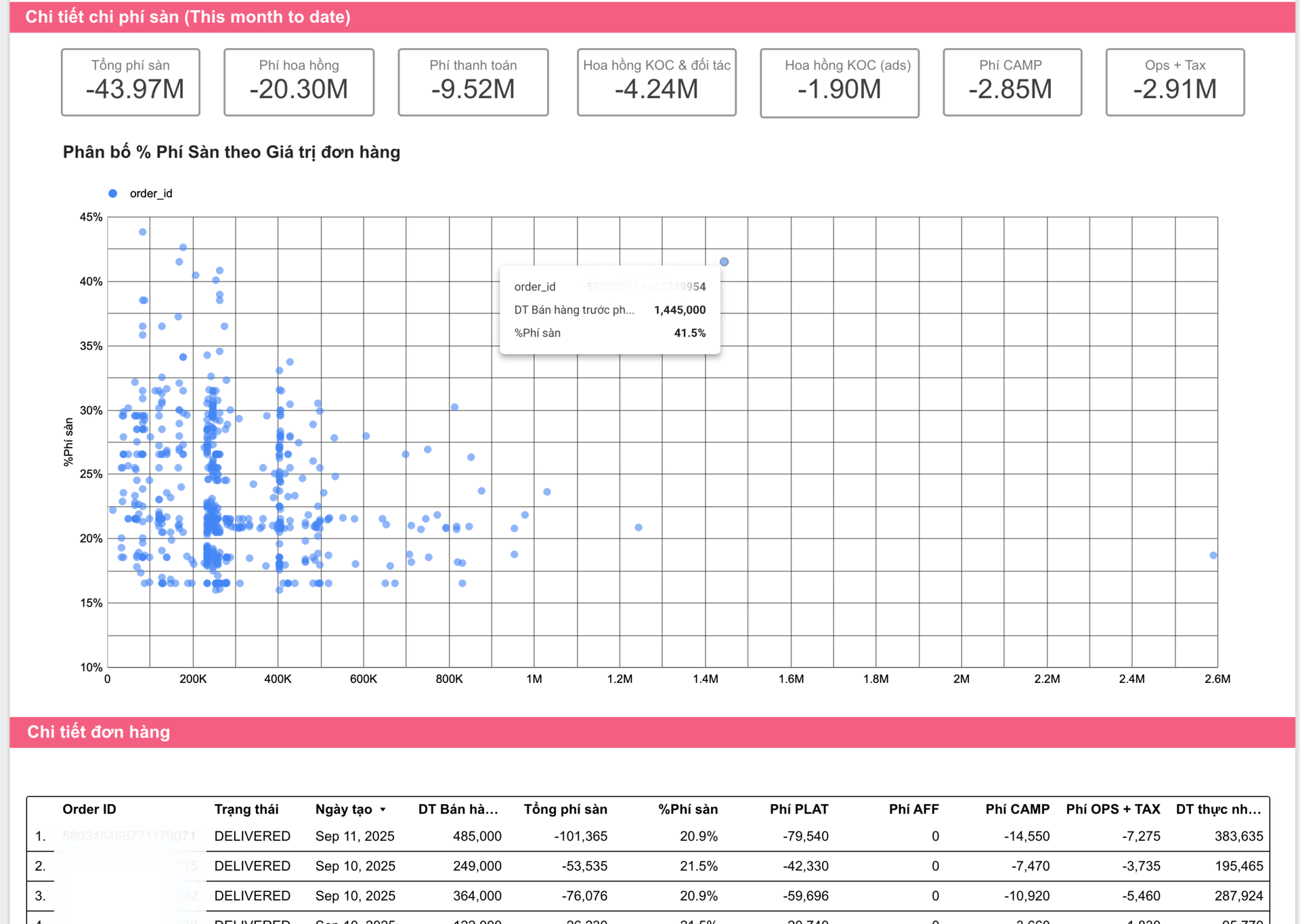Viewport: 1300px width, 924px height.
Task: Click the Ngày tạo sort arrow
Action: (x=383, y=810)
